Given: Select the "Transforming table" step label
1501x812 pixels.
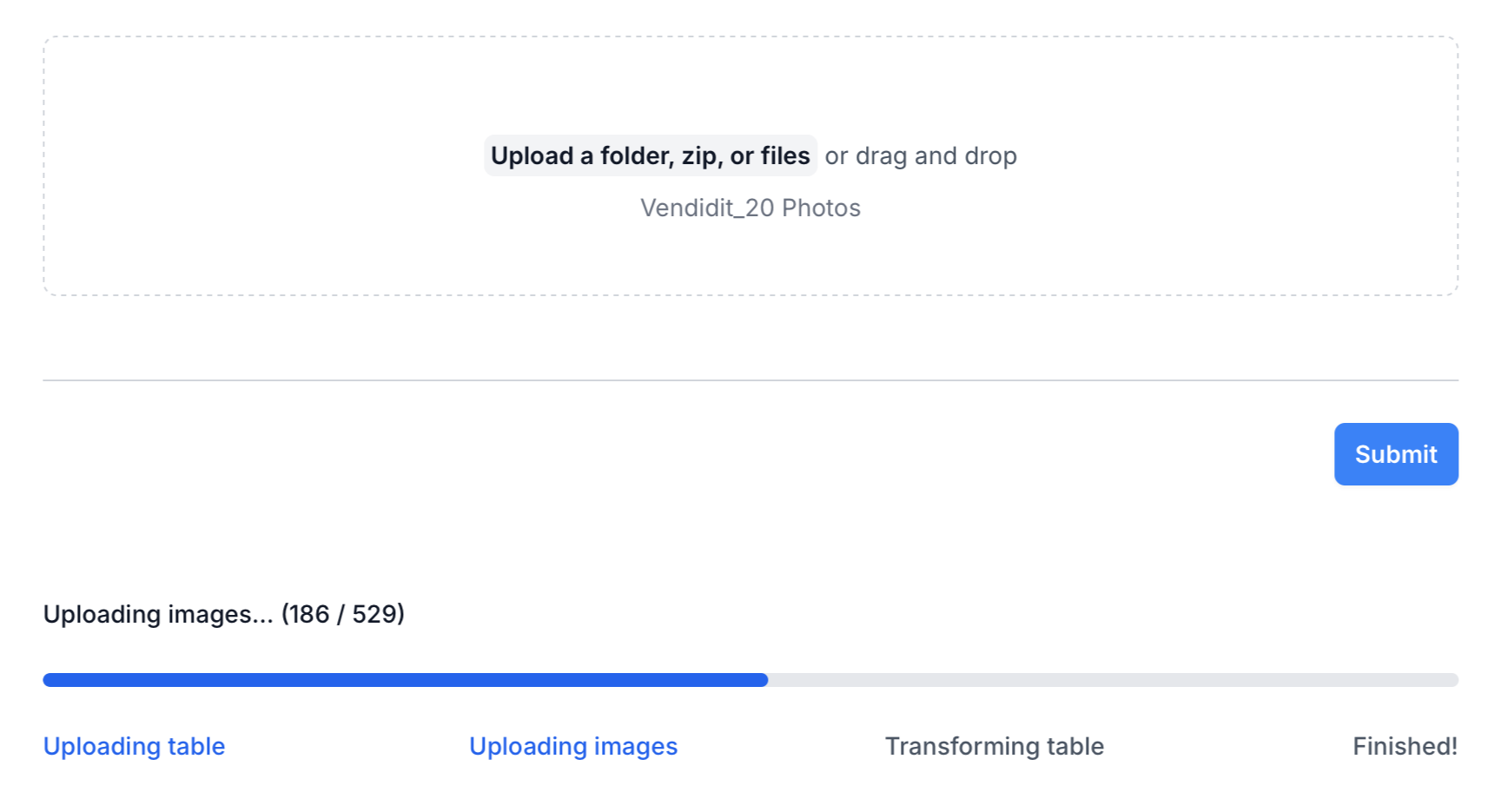Looking at the screenshot, I should click(994, 746).
